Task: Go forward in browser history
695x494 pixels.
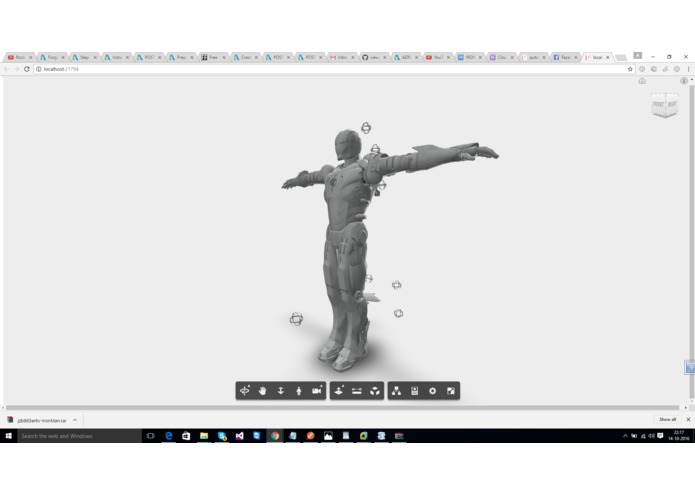Action: pyautogui.click(x=16, y=69)
